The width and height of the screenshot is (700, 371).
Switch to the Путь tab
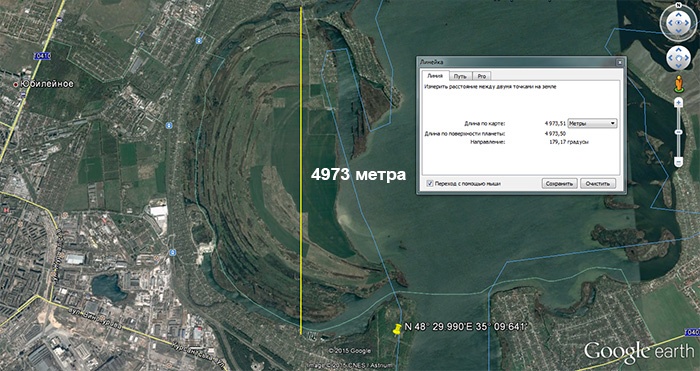click(x=460, y=76)
